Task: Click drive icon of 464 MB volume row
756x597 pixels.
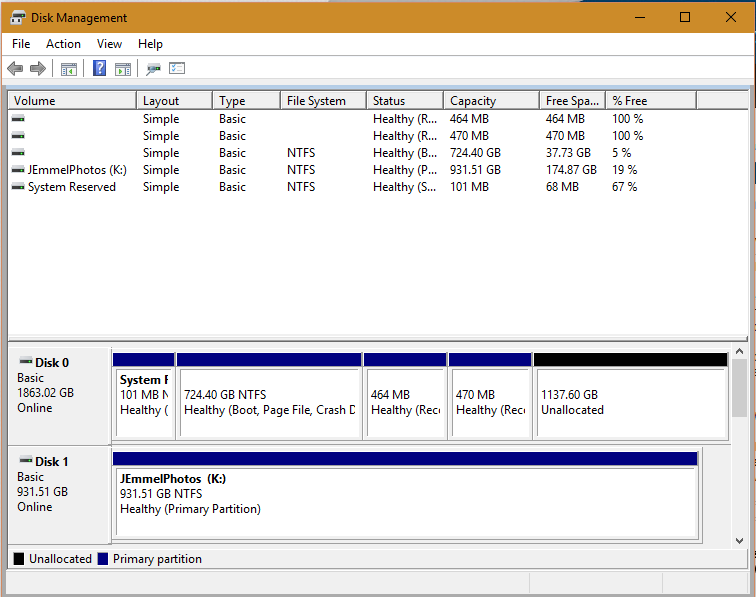Action: (x=18, y=119)
